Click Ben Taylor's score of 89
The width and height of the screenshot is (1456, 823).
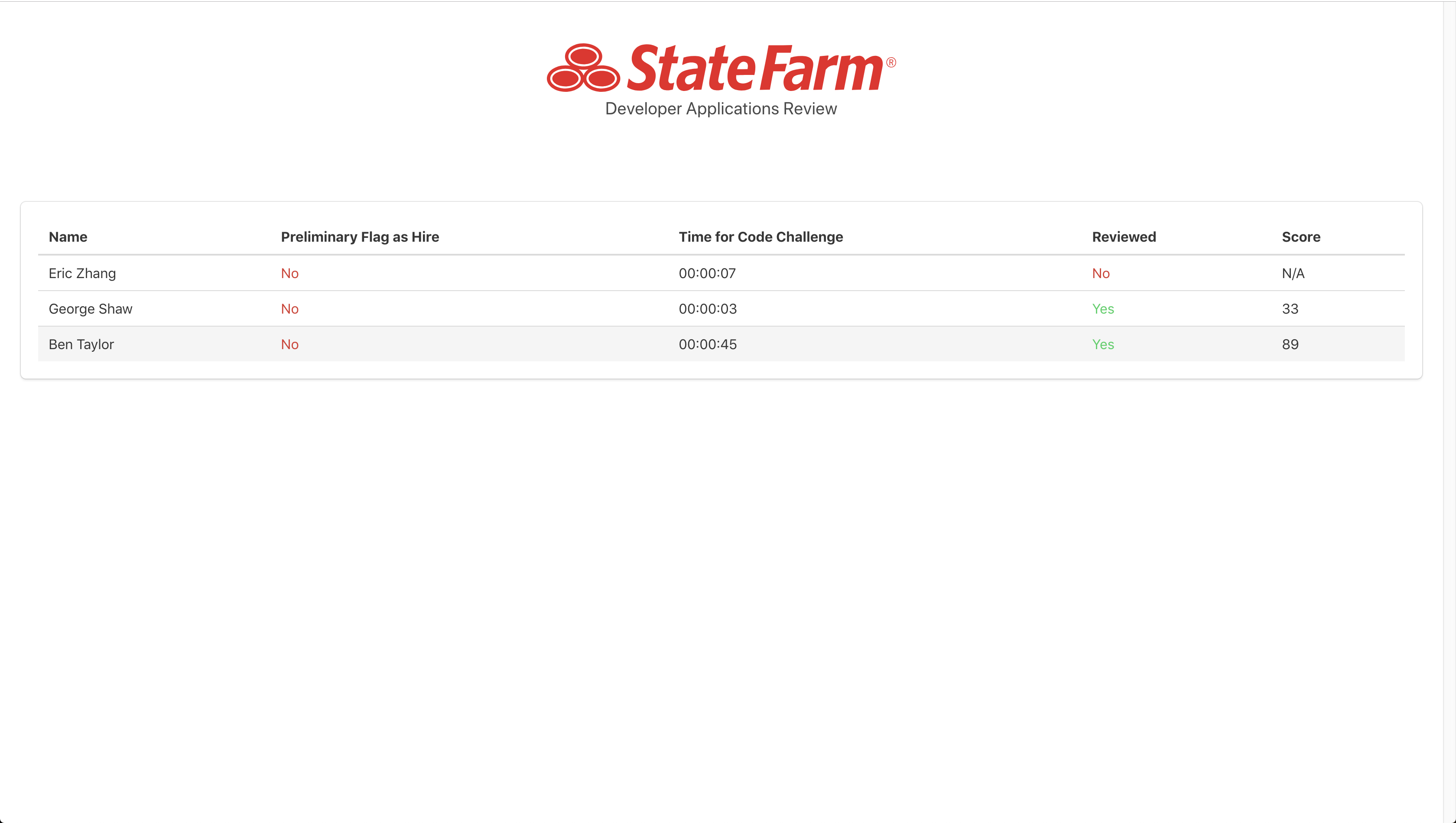click(1290, 345)
